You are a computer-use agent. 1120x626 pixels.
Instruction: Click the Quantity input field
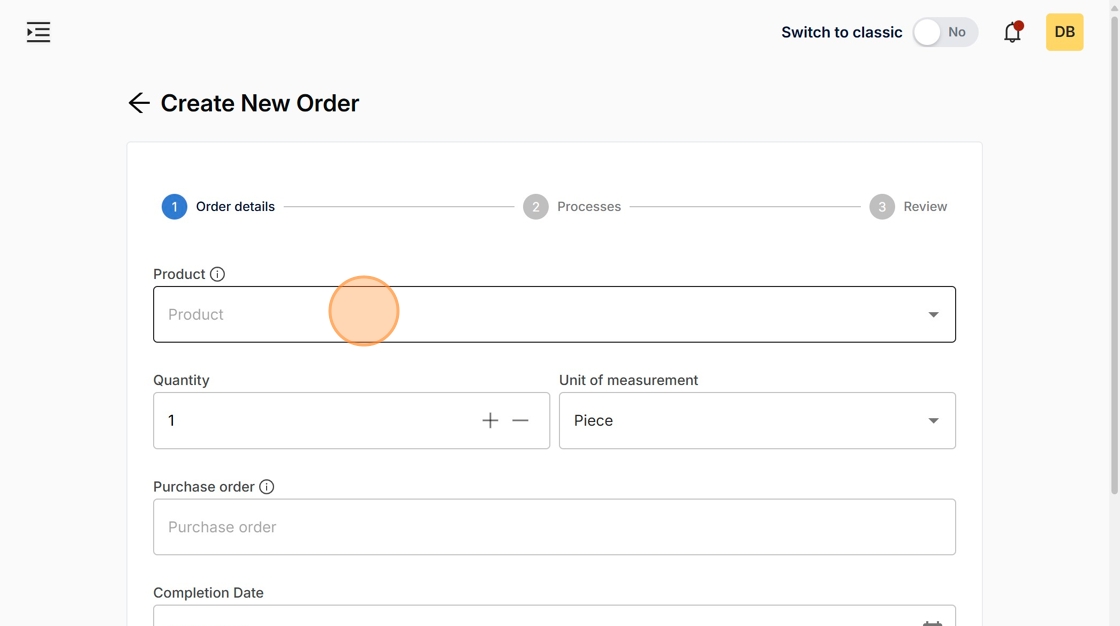coord(310,421)
